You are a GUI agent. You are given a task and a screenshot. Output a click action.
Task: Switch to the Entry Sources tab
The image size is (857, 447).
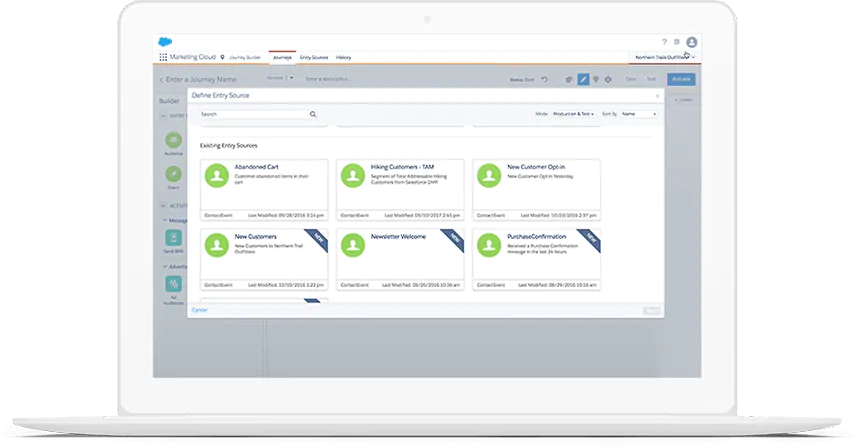[x=314, y=57]
